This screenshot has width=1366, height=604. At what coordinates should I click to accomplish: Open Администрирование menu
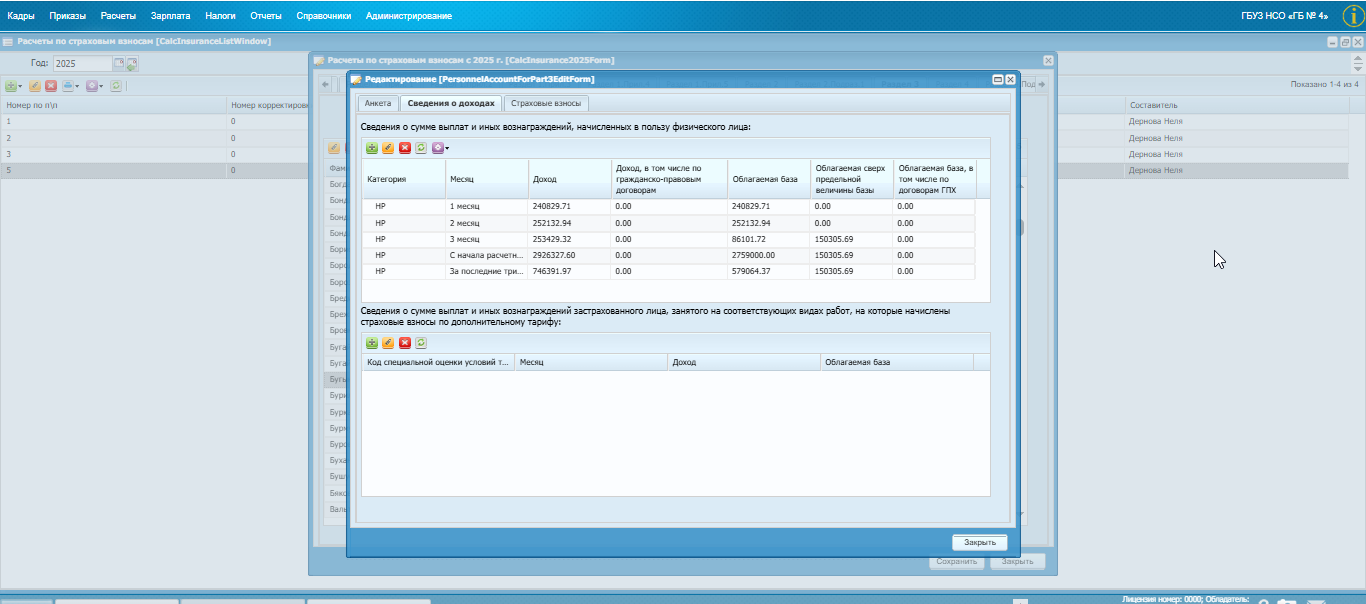click(408, 16)
